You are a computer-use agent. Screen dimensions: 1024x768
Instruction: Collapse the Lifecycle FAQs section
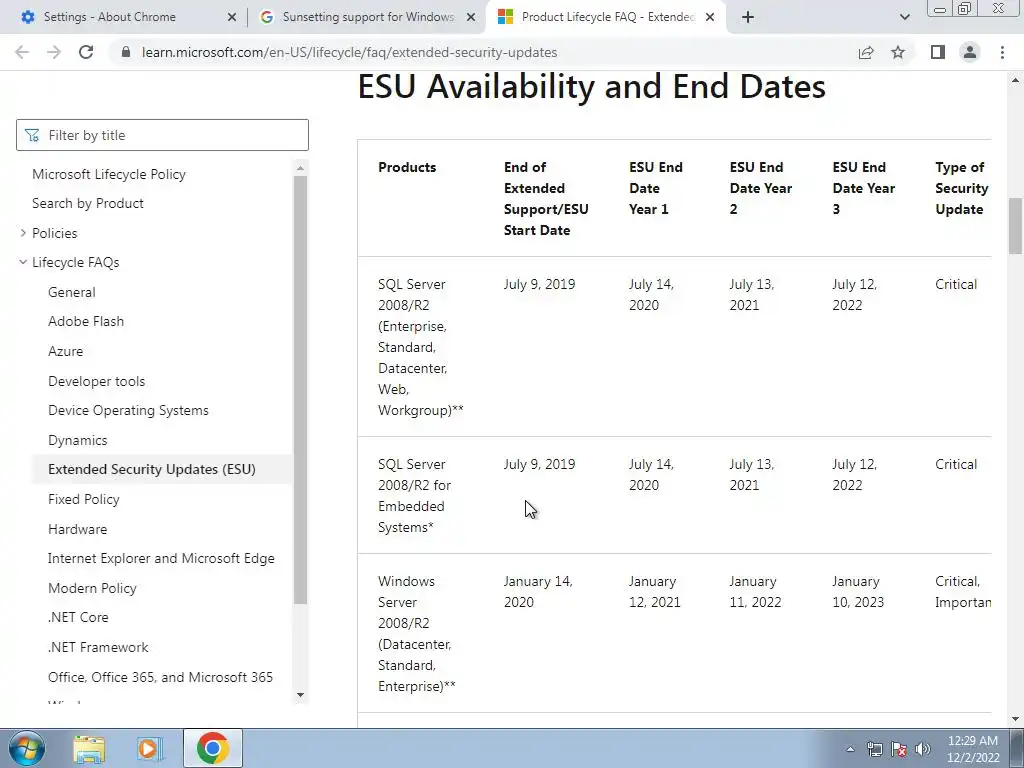[24, 263]
